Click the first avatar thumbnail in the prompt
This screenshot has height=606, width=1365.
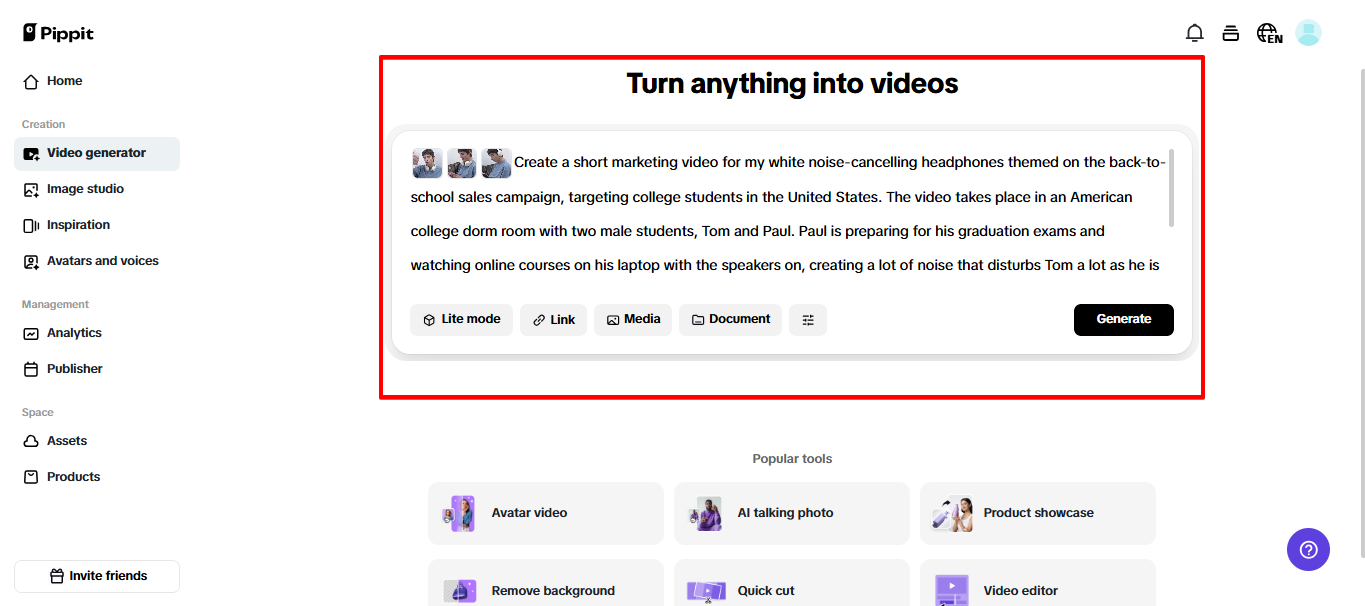pyautogui.click(x=427, y=162)
